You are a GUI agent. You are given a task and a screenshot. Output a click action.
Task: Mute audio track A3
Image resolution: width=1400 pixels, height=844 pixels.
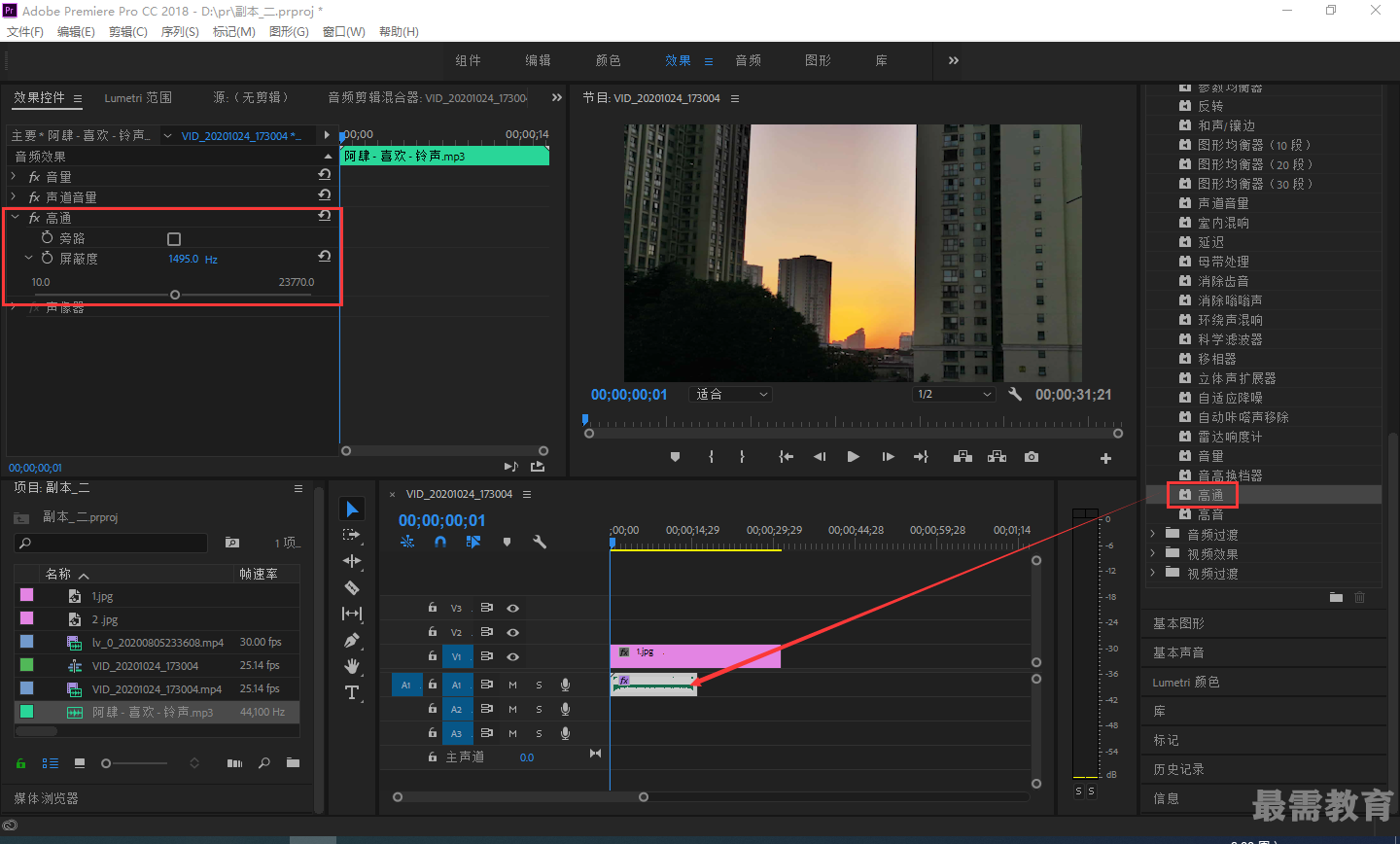pos(512,733)
